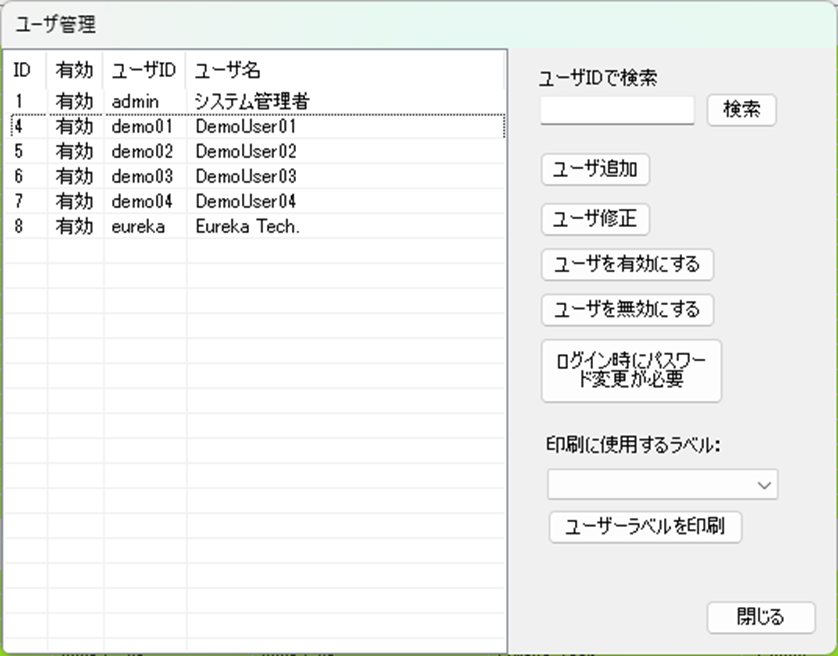The height and width of the screenshot is (656, 838).
Task: Click ユーザーラベルを印刷 button
Action: click(x=645, y=526)
